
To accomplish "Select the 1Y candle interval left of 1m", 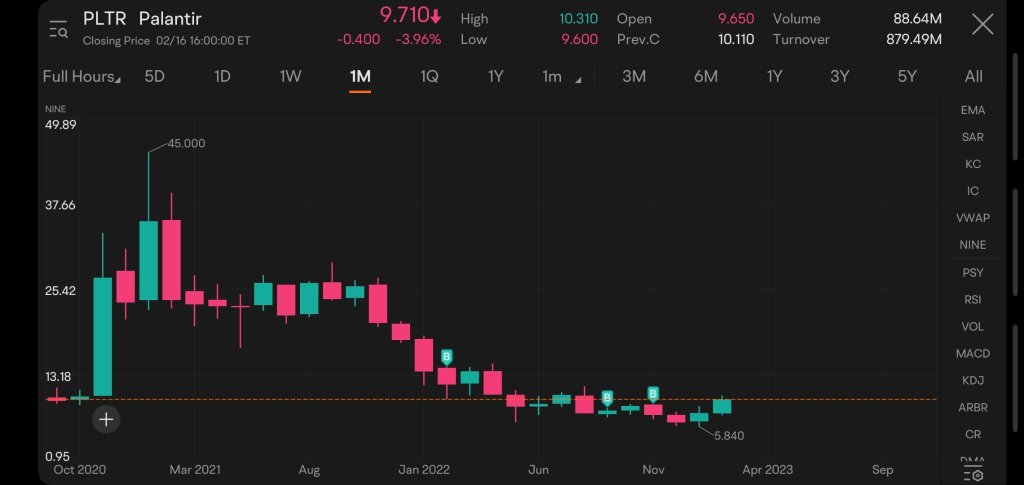I will (496, 76).
